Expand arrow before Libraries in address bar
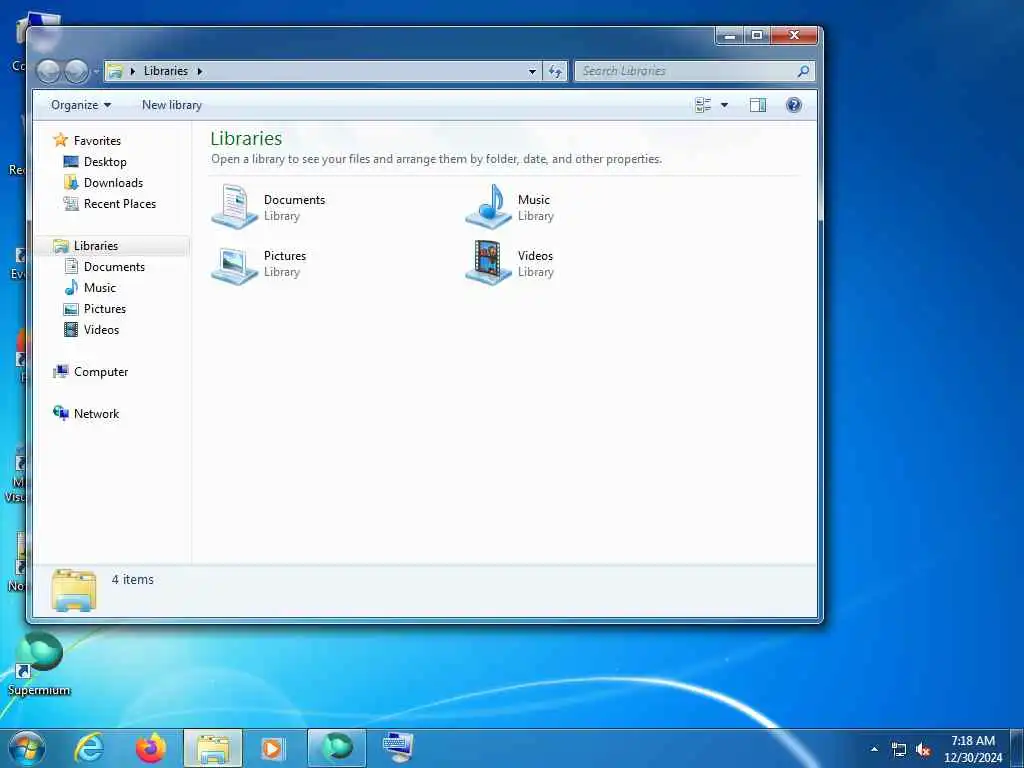The width and height of the screenshot is (1024, 768). (x=133, y=71)
